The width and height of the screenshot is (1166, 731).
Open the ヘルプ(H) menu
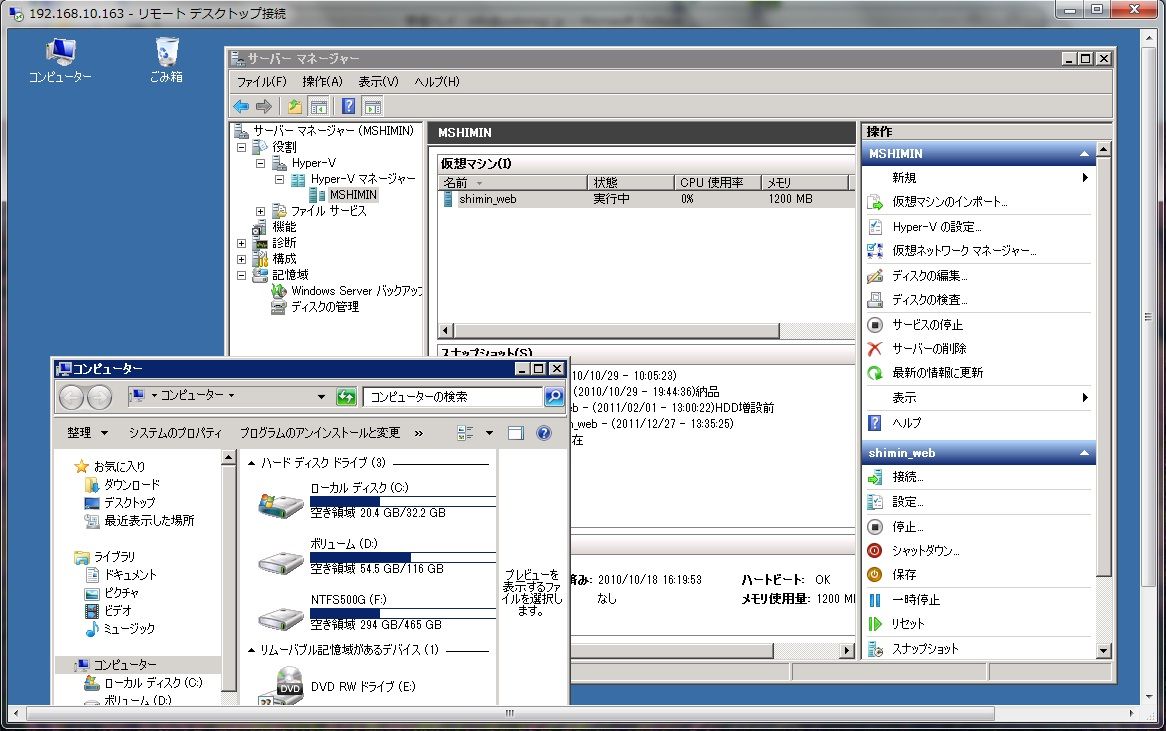437,82
